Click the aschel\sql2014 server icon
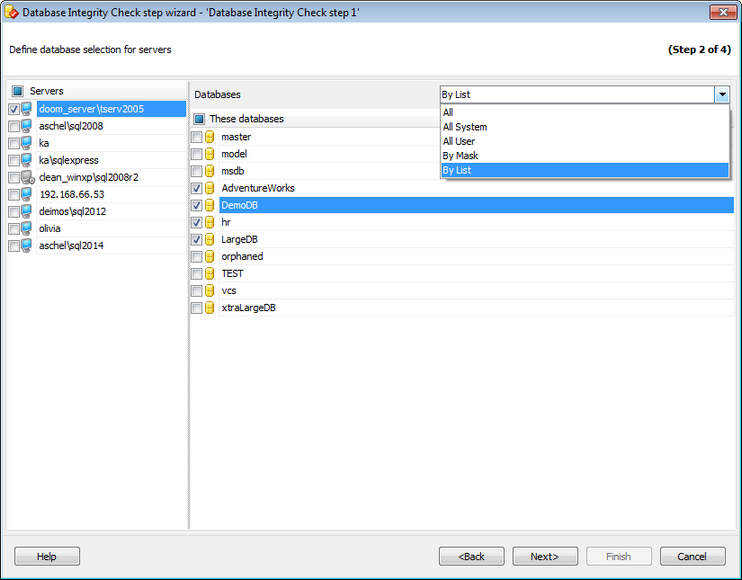742x580 pixels. click(x=26, y=246)
